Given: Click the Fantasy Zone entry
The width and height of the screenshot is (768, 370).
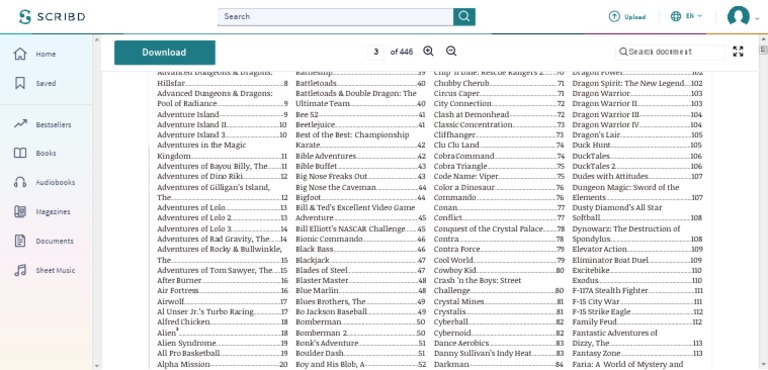Looking at the screenshot, I should (637, 353).
